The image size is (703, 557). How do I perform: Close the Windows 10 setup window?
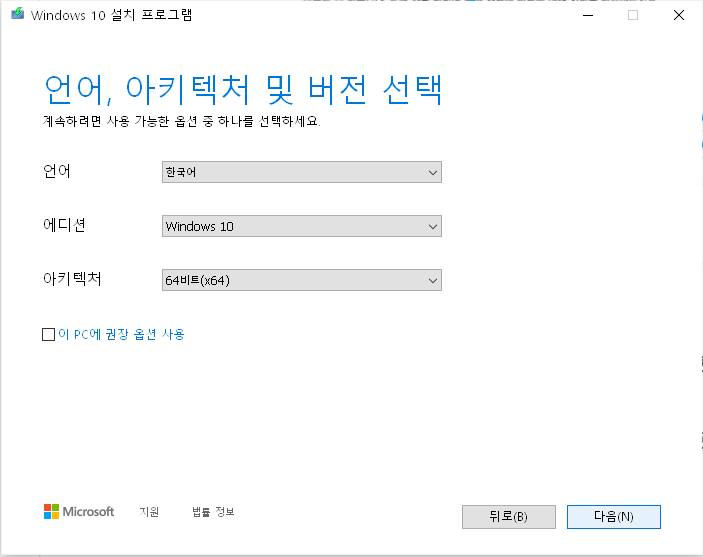click(679, 15)
